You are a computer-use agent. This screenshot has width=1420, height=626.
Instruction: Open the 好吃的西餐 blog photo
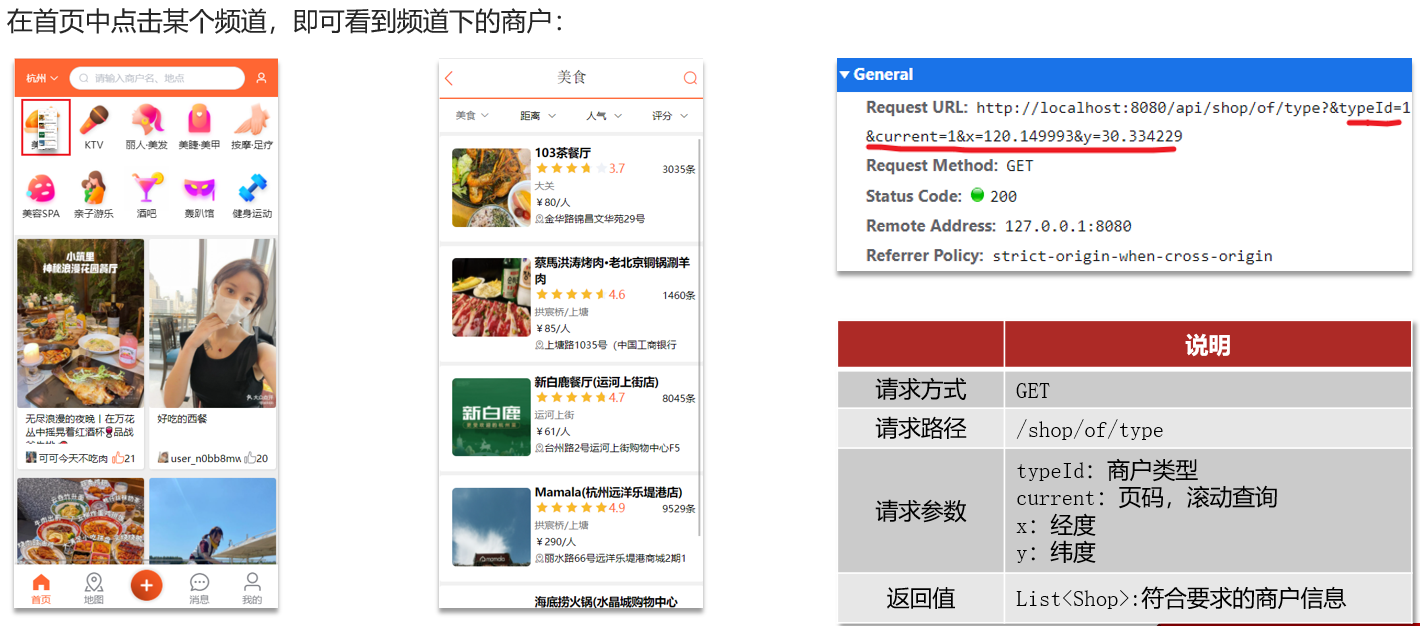point(212,323)
